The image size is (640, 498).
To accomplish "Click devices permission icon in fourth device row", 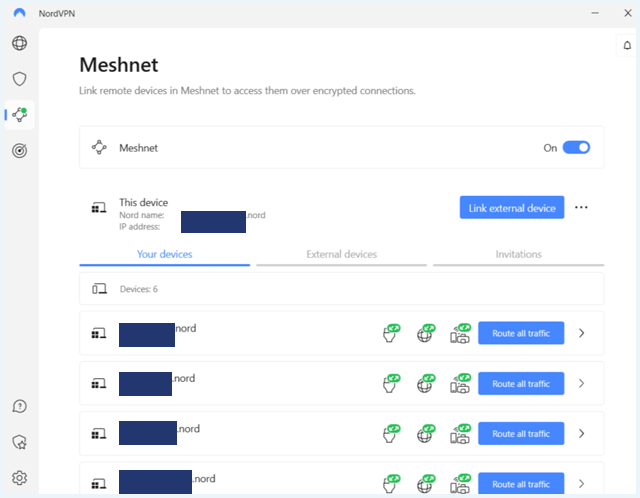I will [460, 484].
